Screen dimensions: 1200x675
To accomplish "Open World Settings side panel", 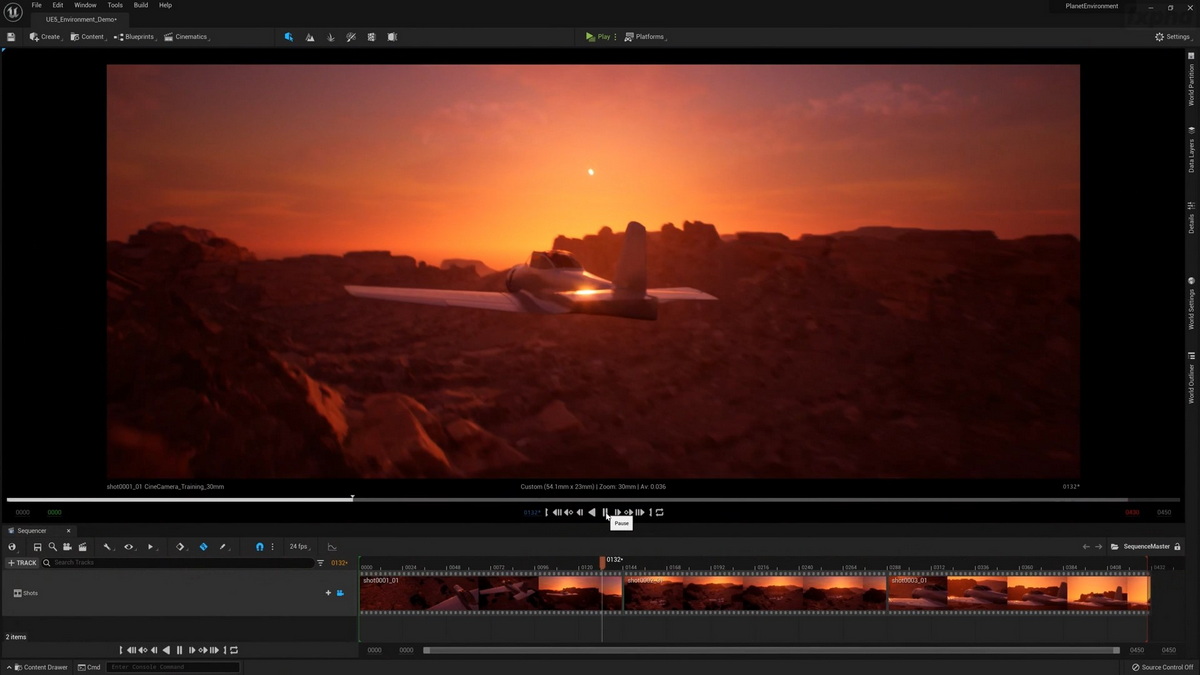I will pos(1191,305).
